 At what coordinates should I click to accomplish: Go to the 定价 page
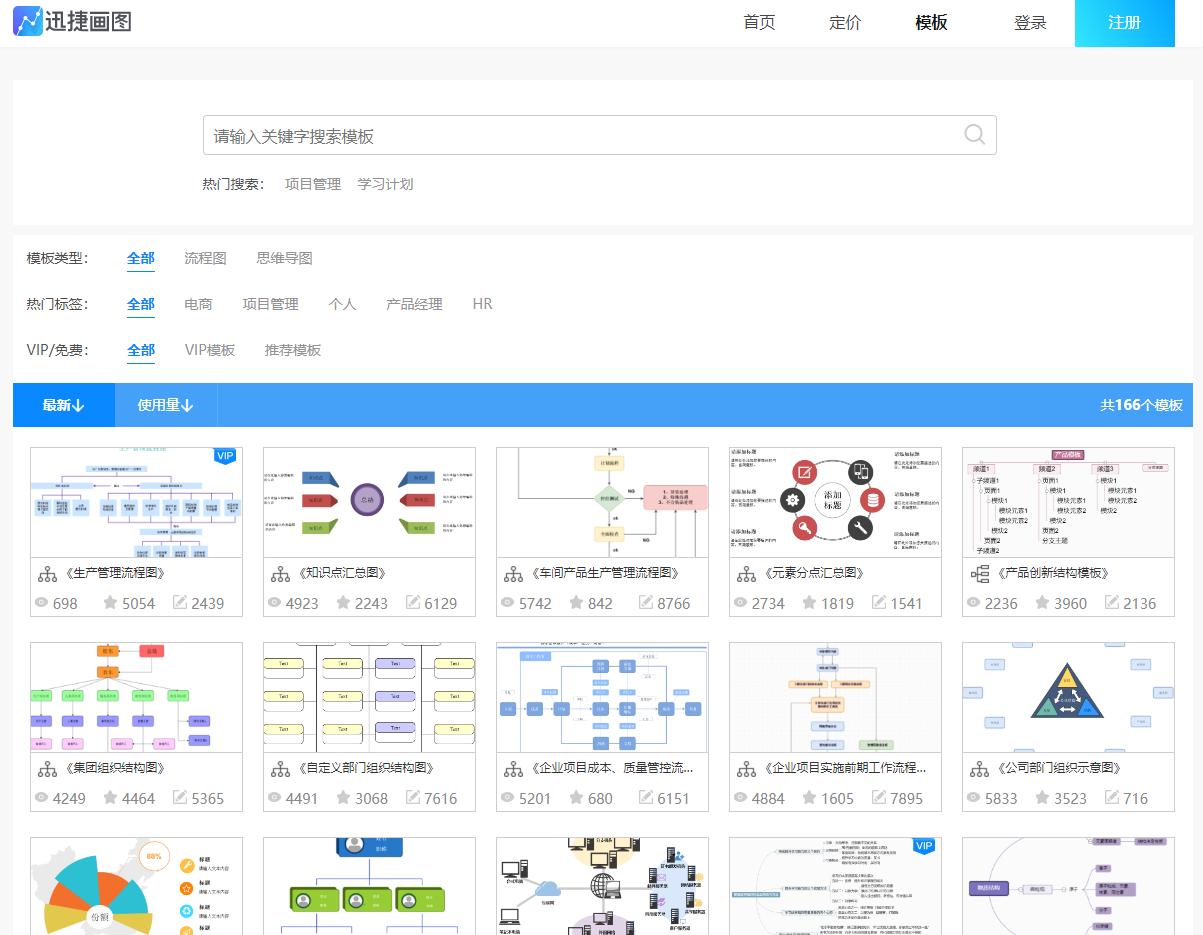[845, 22]
